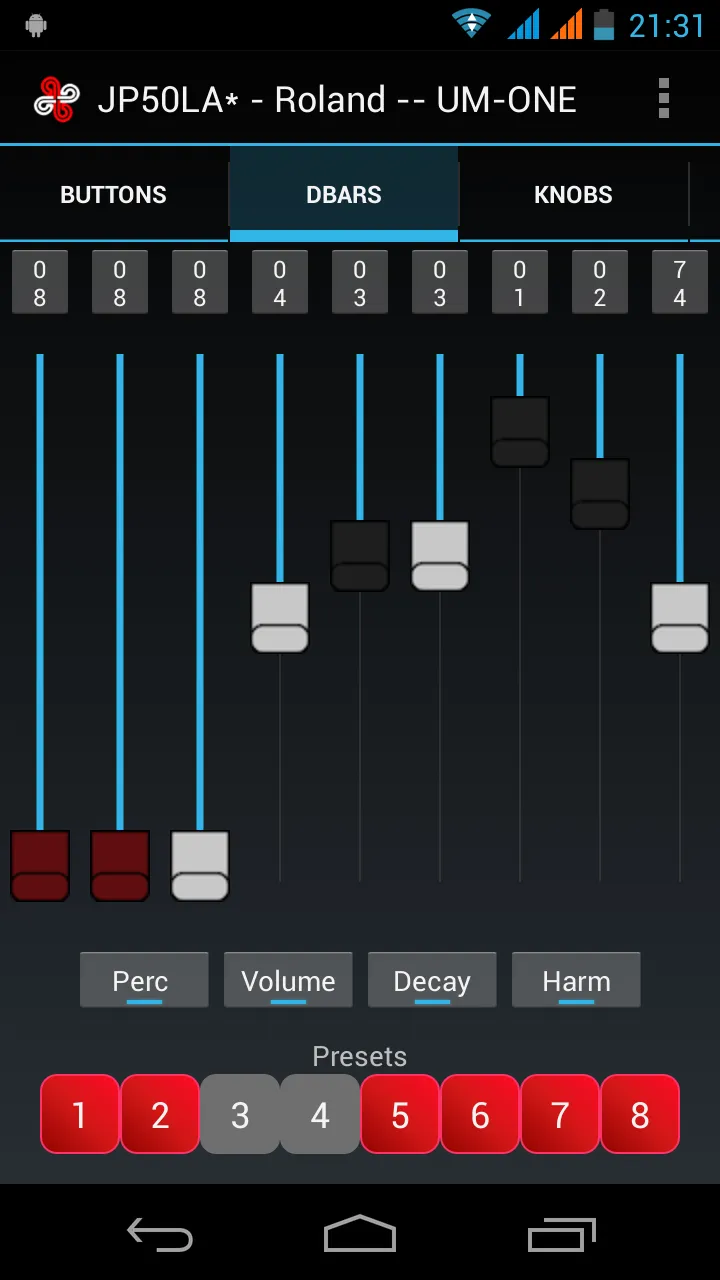Open the recent apps navigation icon

561,1234
